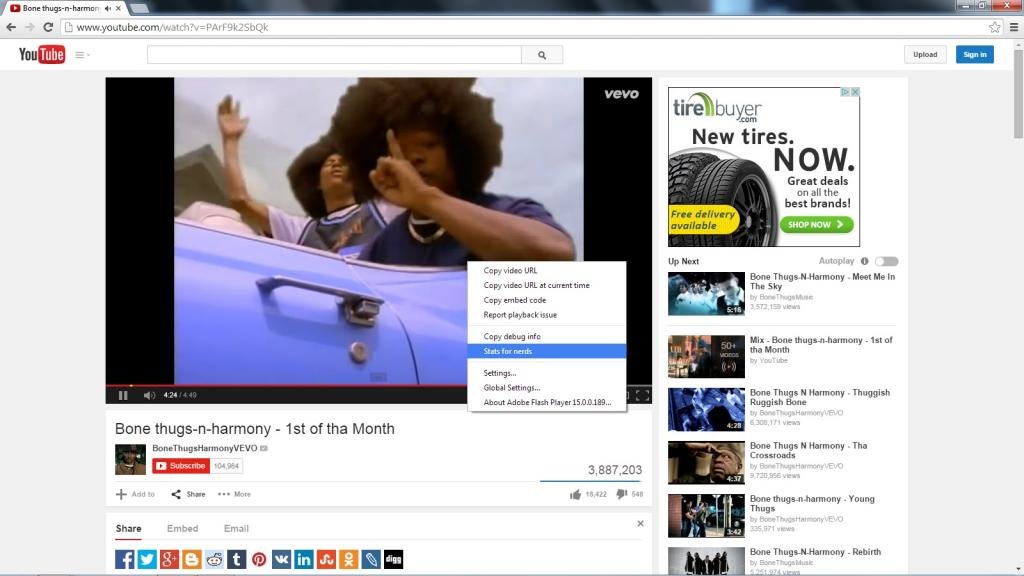Share on Twitter
This screenshot has height=576, width=1024.
(x=147, y=559)
